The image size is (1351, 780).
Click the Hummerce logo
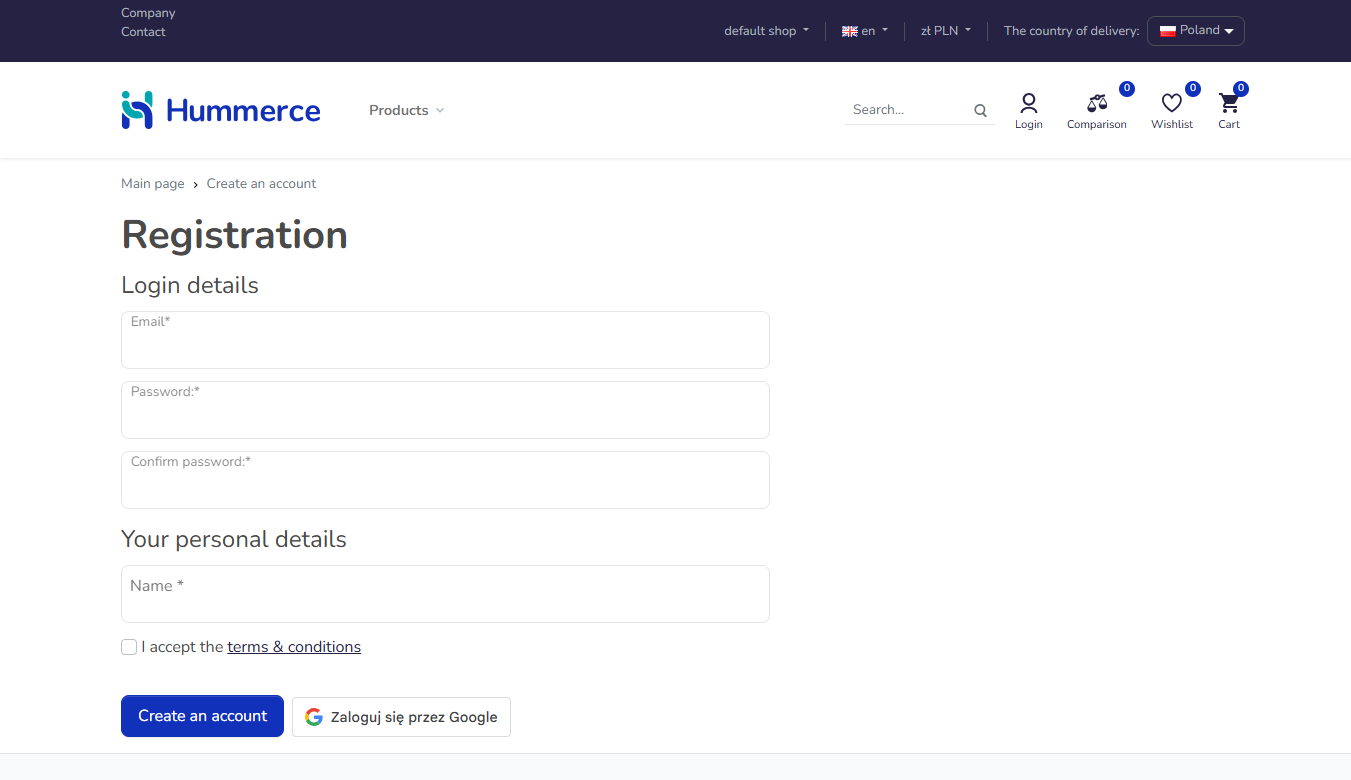[221, 110]
